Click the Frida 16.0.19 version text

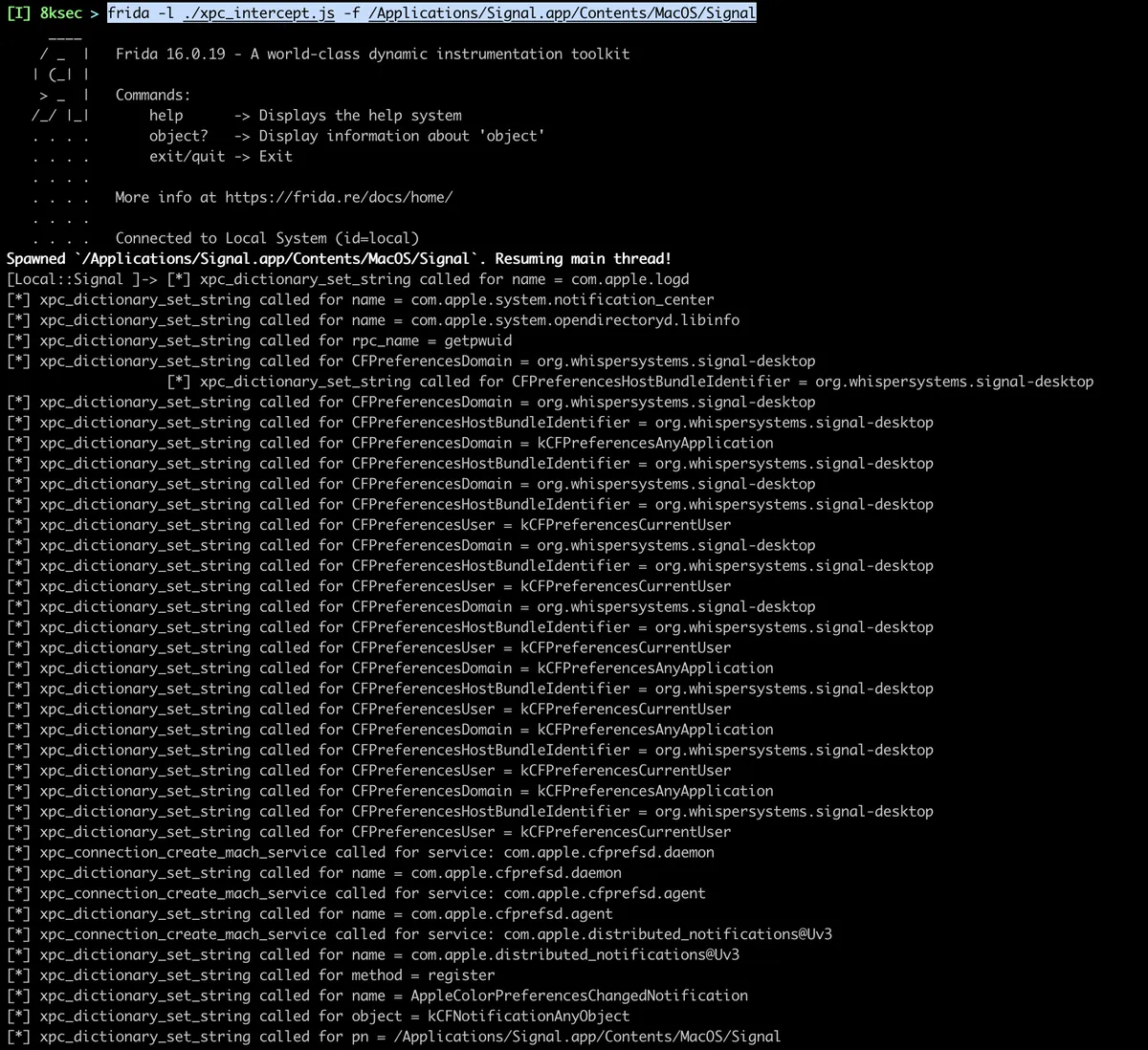[170, 55]
